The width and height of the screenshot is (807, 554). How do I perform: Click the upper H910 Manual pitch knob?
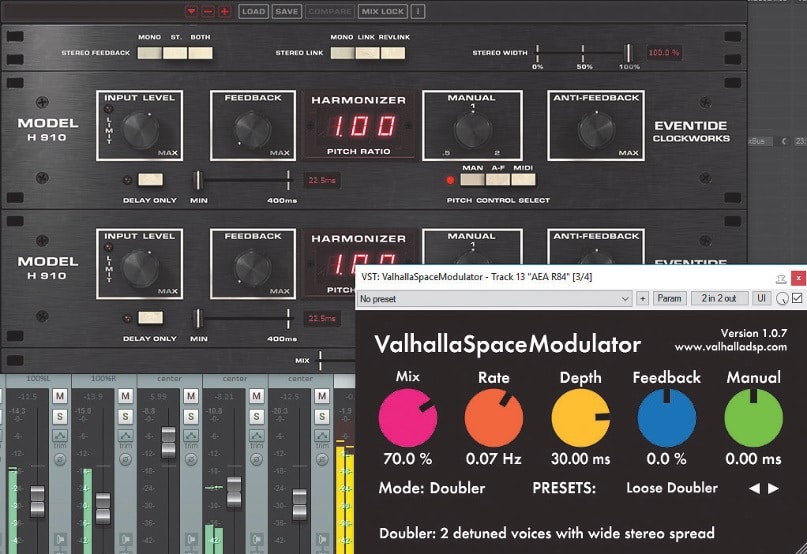click(x=472, y=130)
